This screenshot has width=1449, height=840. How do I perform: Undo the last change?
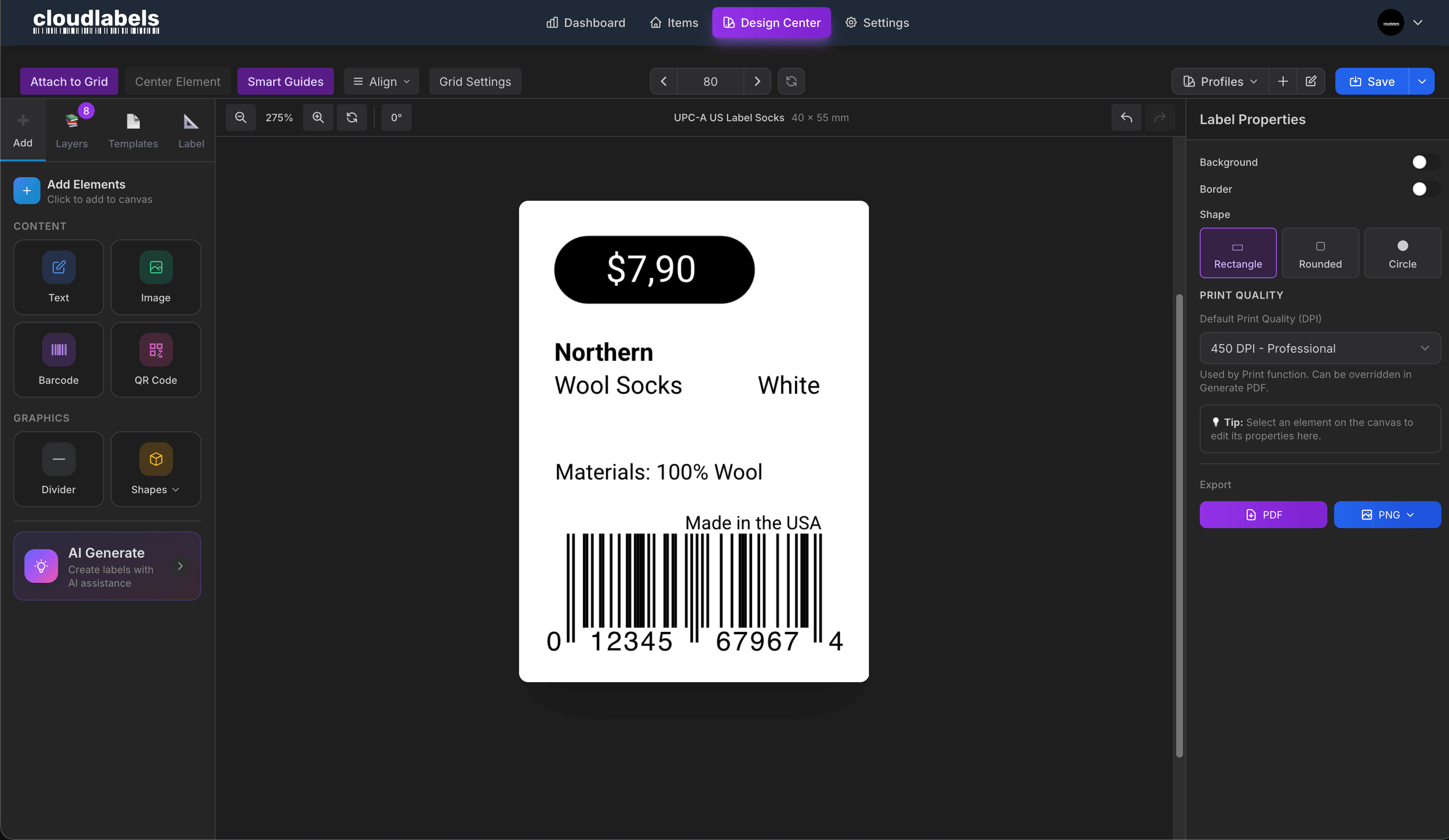pos(1126,117)
